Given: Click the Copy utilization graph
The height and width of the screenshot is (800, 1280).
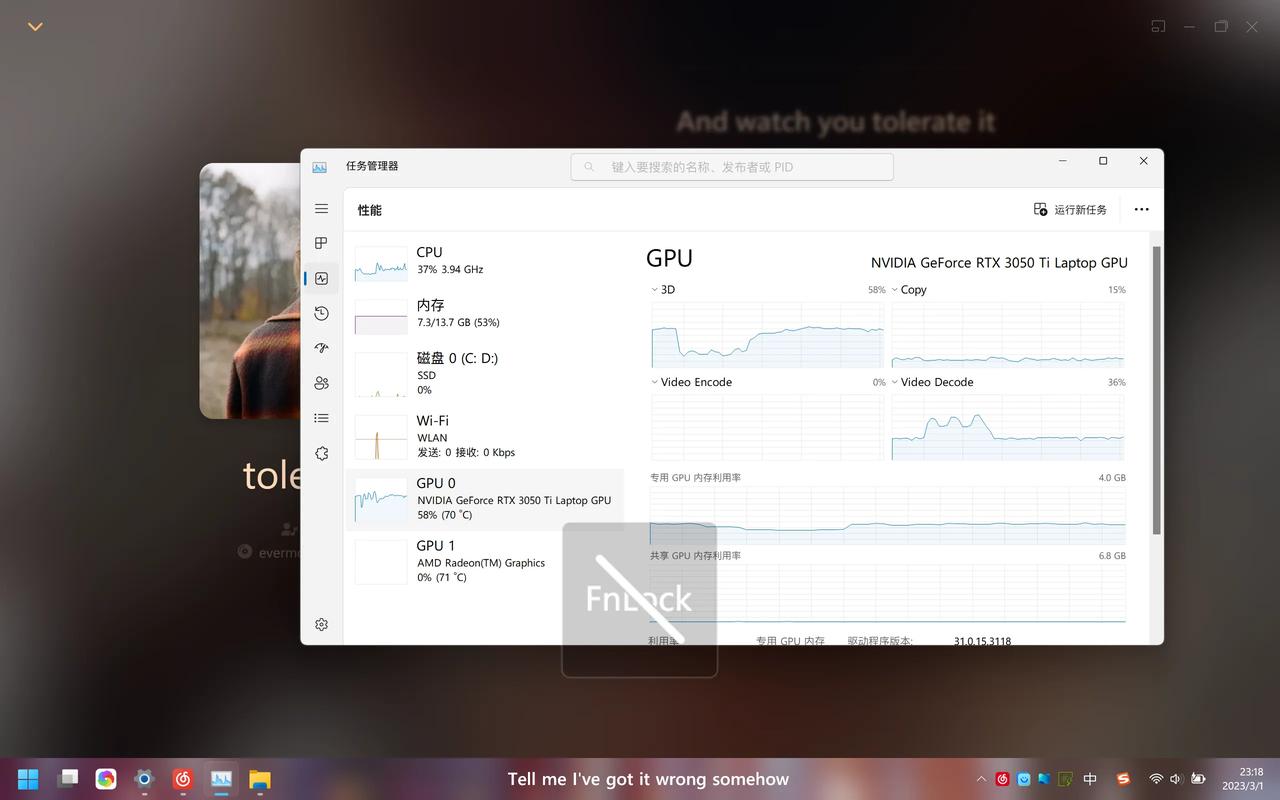Looking at the screenshot, I should click(x=1008, y=335).
